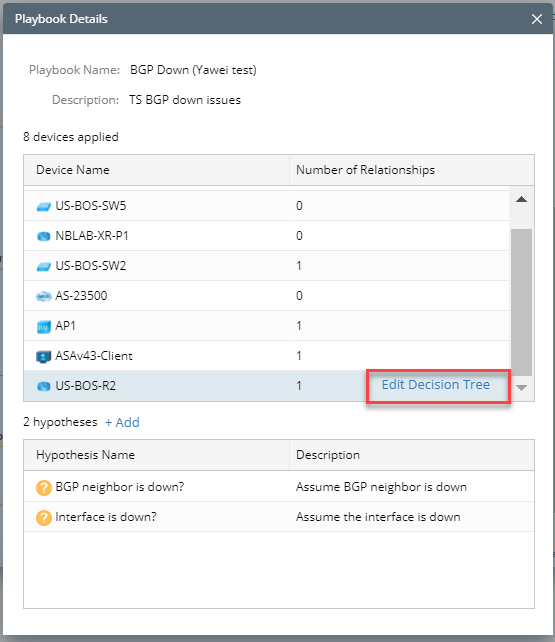Select the BGP neighbor is down row
The width and height of the screenshot is (555, 642).
pos(279,486)
